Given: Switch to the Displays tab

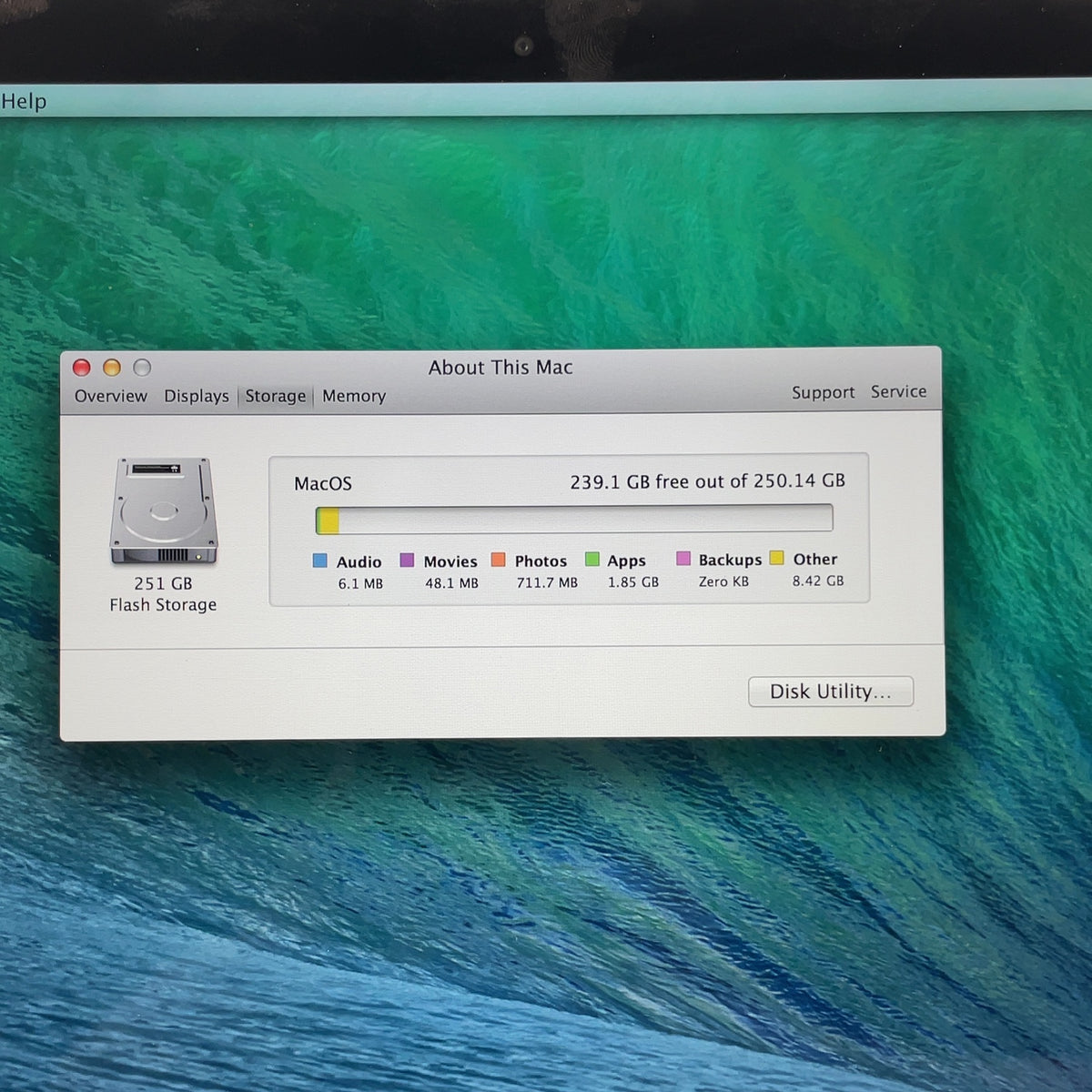Looking at the screenshot, I should pyautogui.click(x=197, y=396).
